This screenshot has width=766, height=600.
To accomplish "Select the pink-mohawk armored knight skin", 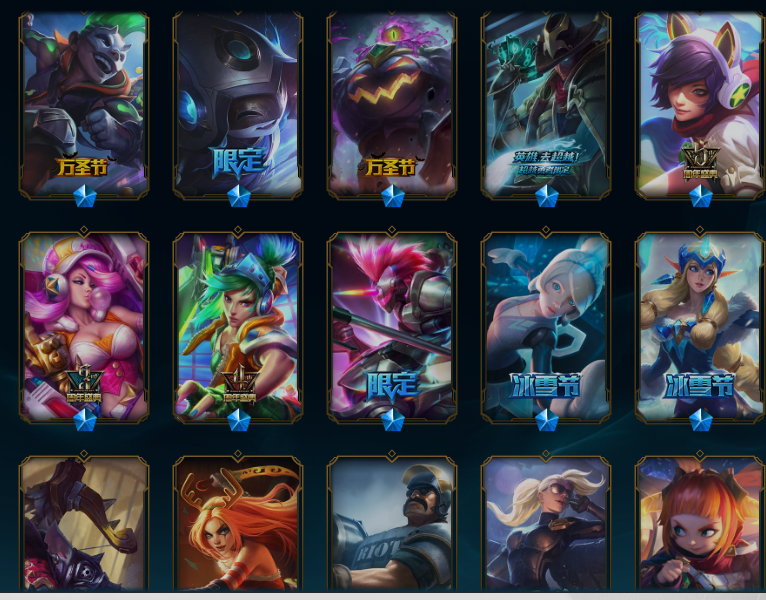I will point(392,326).
